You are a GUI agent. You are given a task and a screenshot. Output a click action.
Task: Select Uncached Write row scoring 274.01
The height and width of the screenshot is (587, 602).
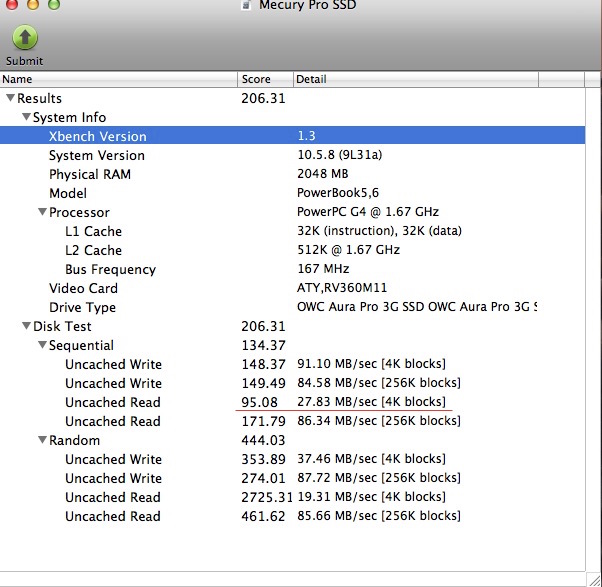click(293, 478)
